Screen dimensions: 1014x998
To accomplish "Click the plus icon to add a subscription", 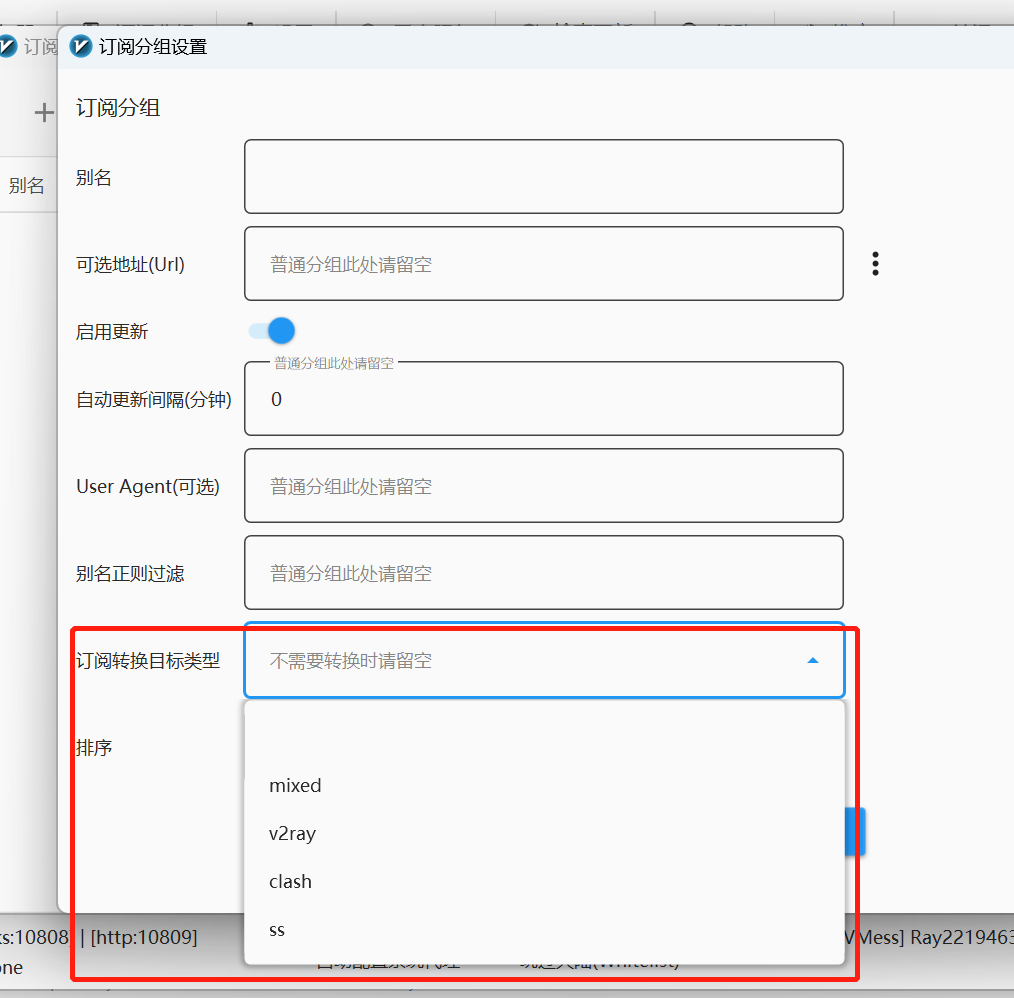I will click(x=44, y=112).
